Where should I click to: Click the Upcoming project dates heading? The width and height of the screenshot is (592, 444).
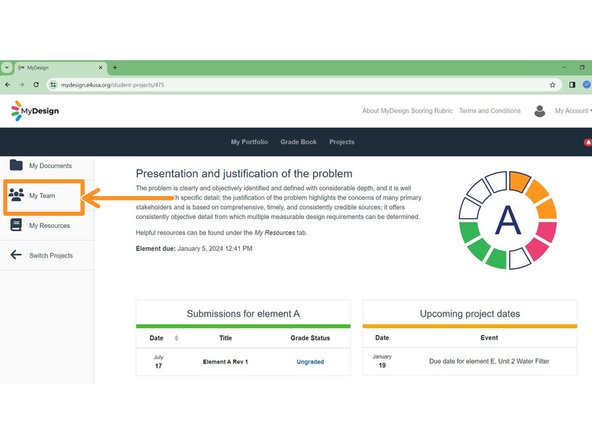(x=470, y=314)
